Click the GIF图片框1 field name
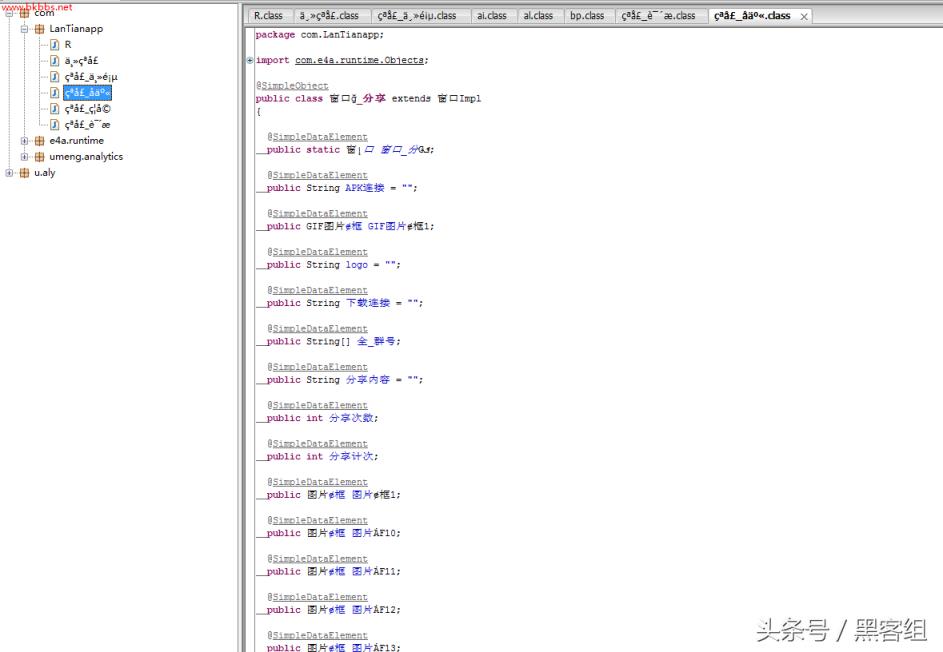The height and width of the screenshot is (652, 943). 398,226
